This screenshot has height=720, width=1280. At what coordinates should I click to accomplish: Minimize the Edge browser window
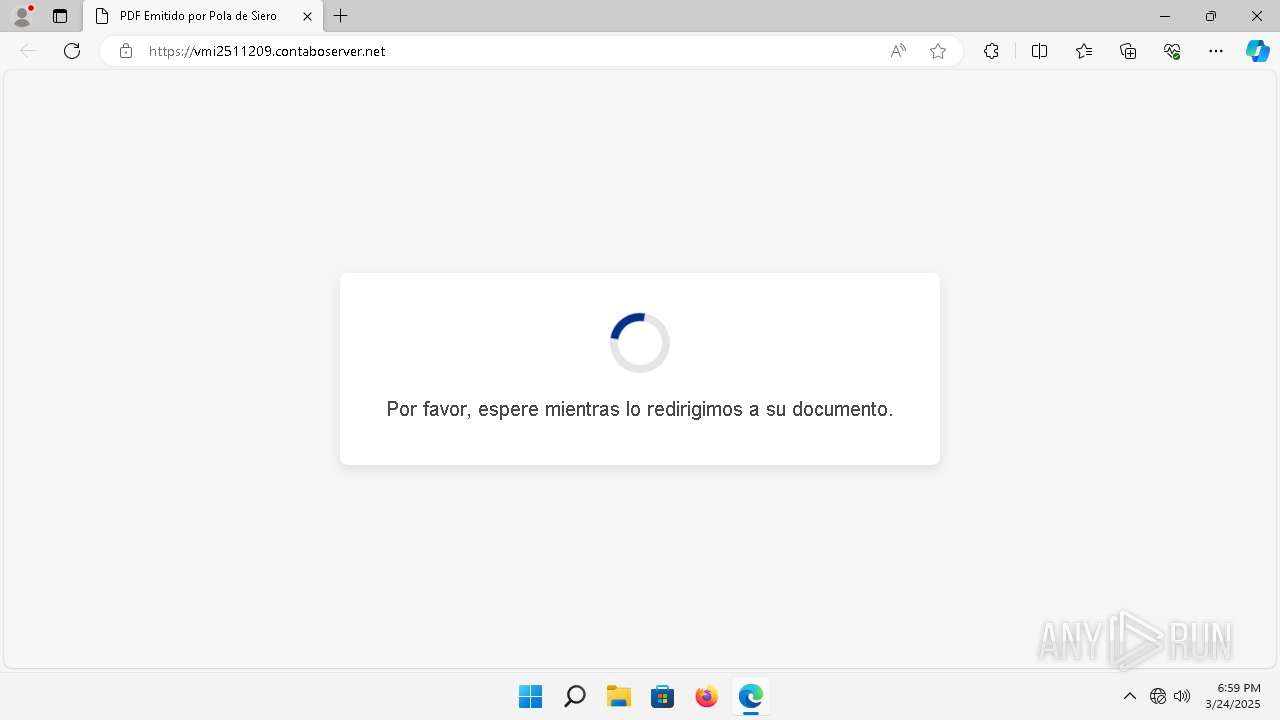[1165, 16]
